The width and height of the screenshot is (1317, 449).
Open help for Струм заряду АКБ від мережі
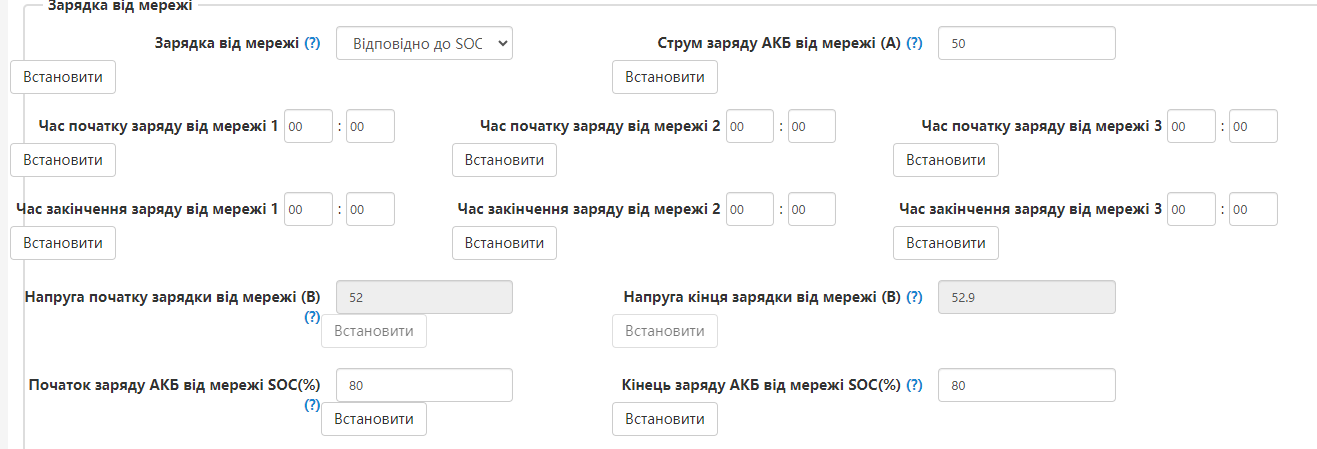(914, 44)
